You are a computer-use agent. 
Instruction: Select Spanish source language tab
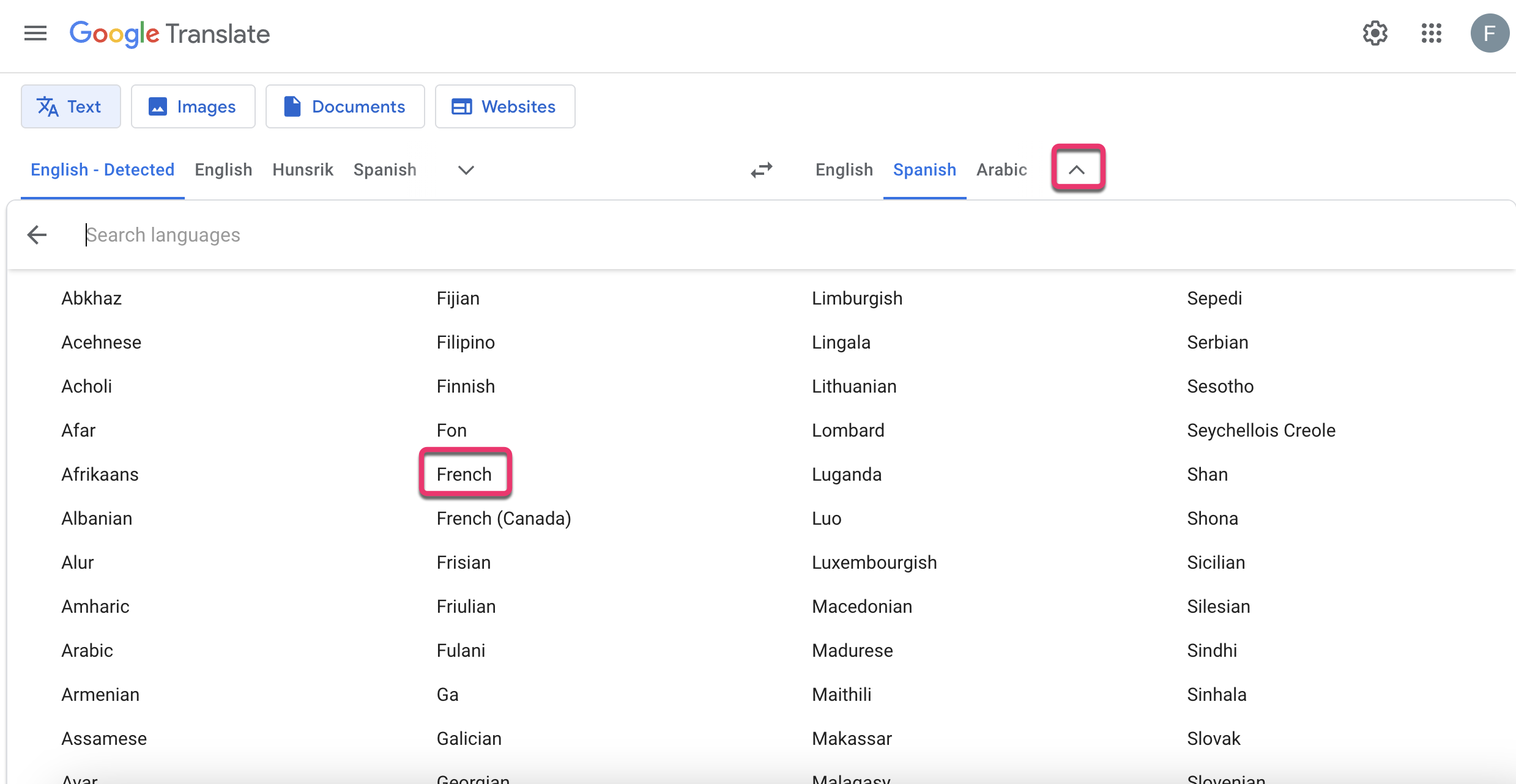tap(385, 170)
